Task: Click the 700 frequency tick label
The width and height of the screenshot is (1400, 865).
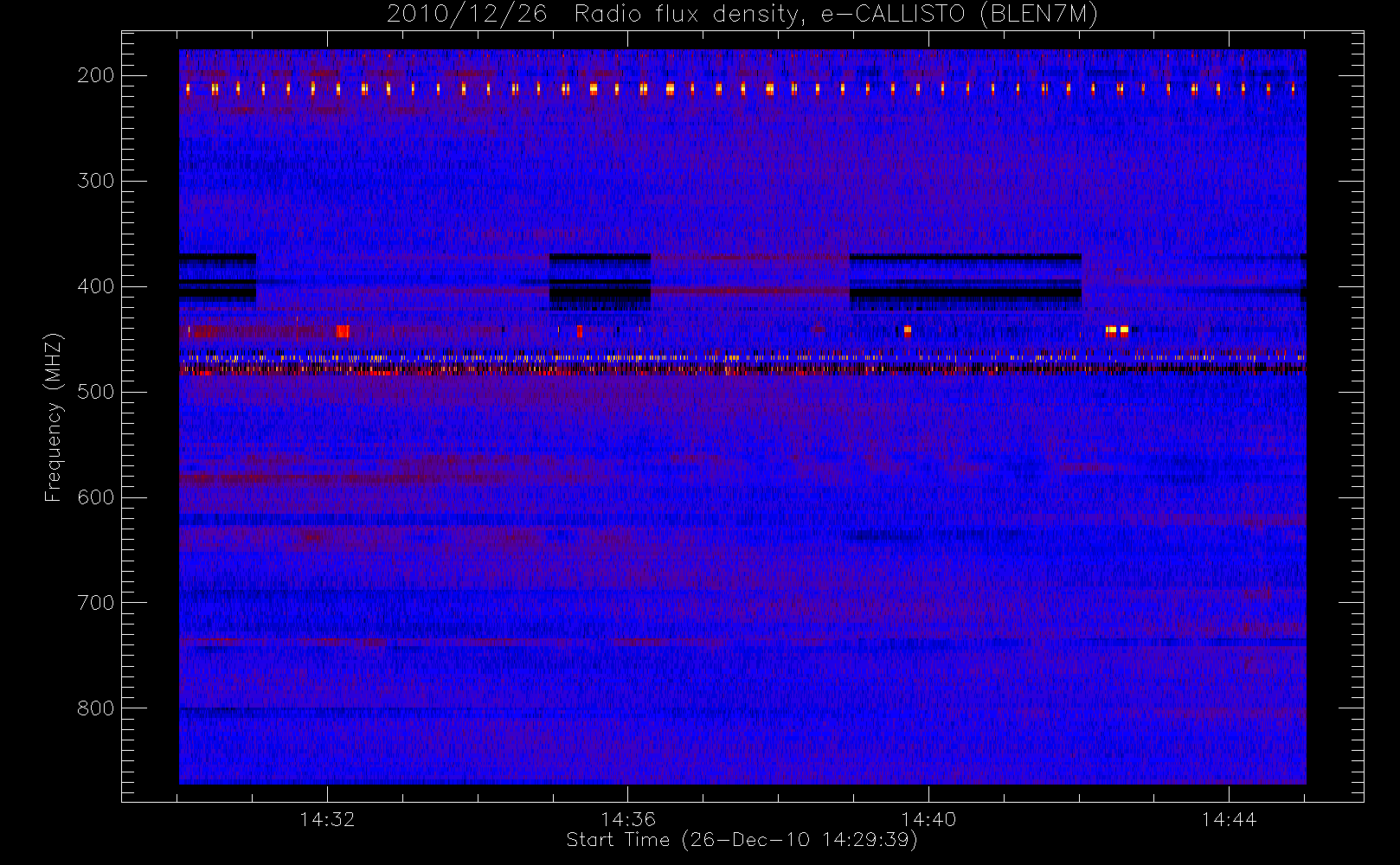Action: tap(96, 603)
